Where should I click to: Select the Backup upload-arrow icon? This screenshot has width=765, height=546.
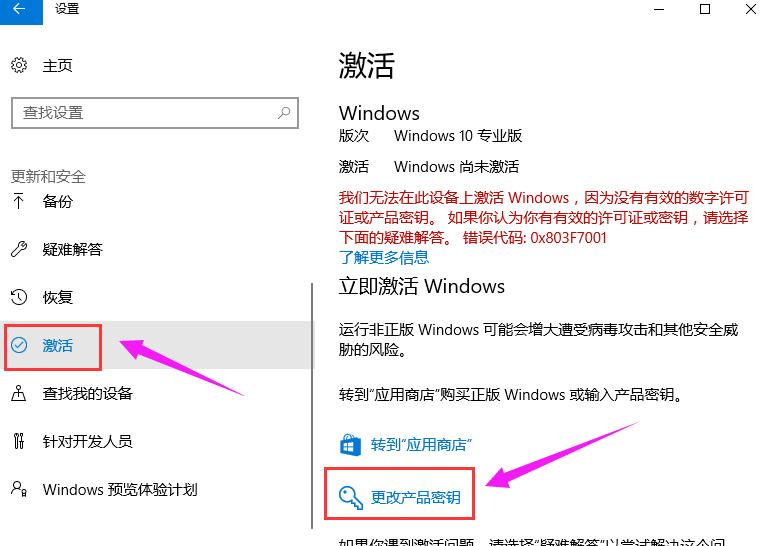[19, 201]
